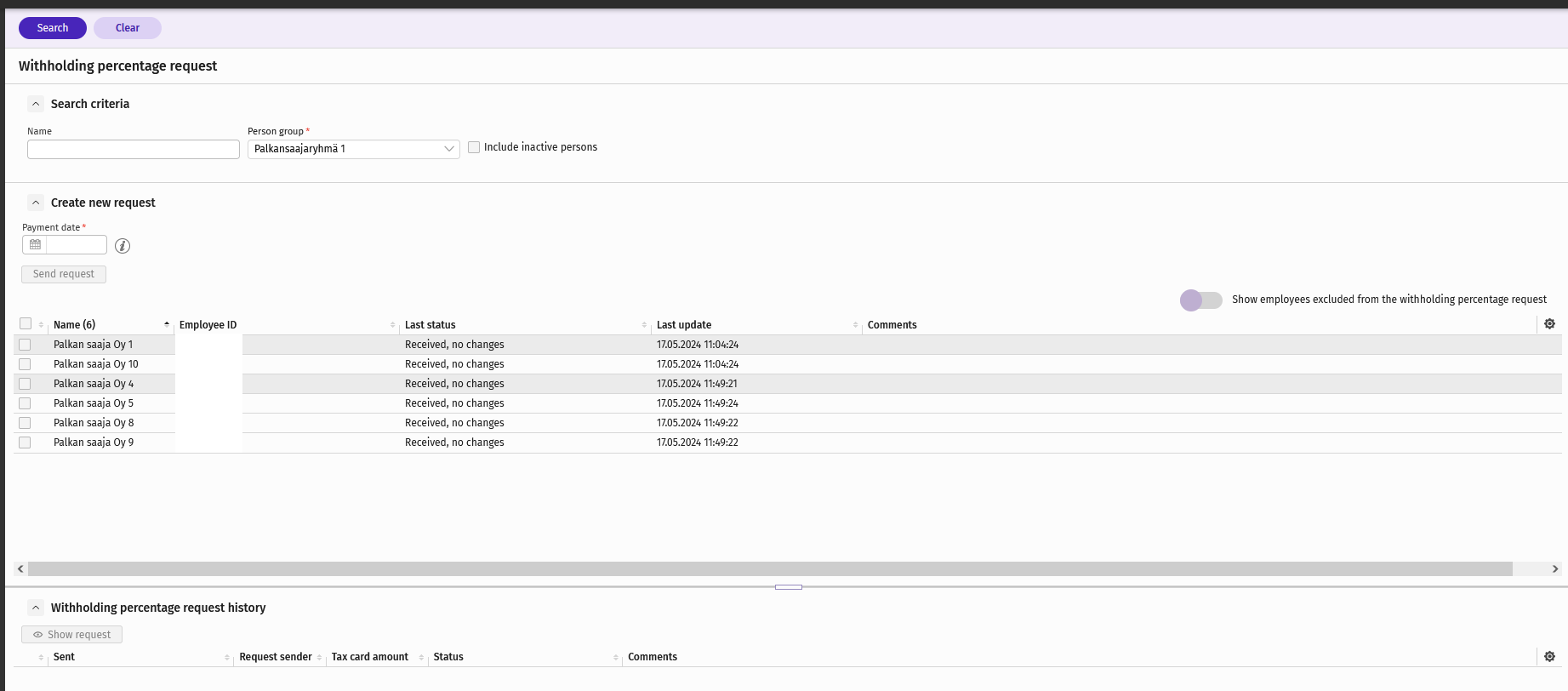Click the 17.05.2024 11:49:21 update cell

coord(697,384)
